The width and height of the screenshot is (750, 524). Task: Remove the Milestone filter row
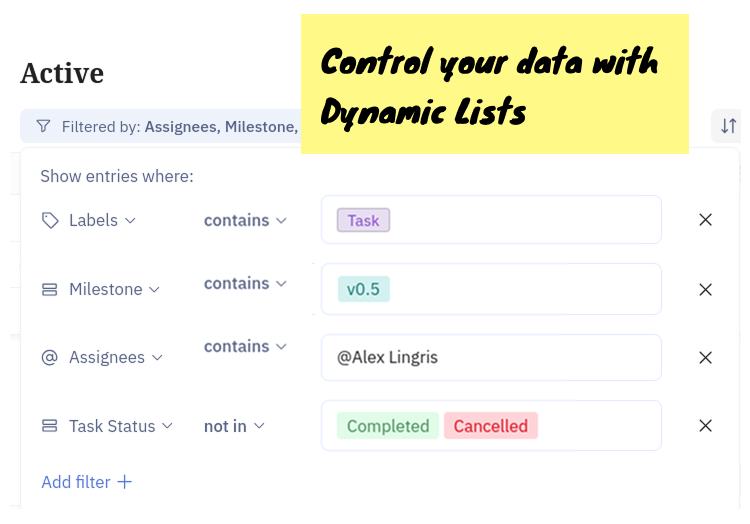click(x=706, y=289)
